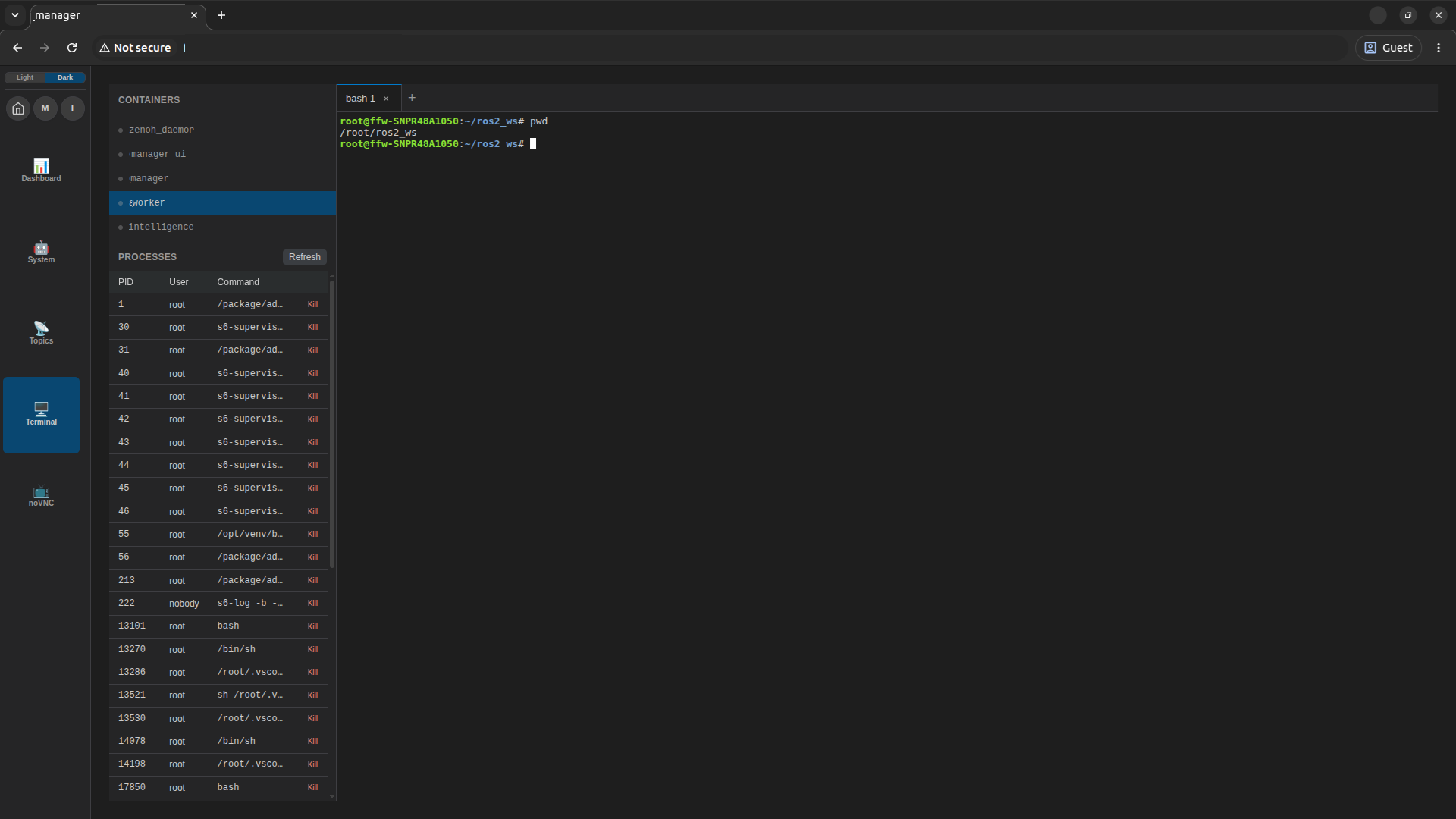Open the Topics satellite sidebar icon

coord(41,333)
